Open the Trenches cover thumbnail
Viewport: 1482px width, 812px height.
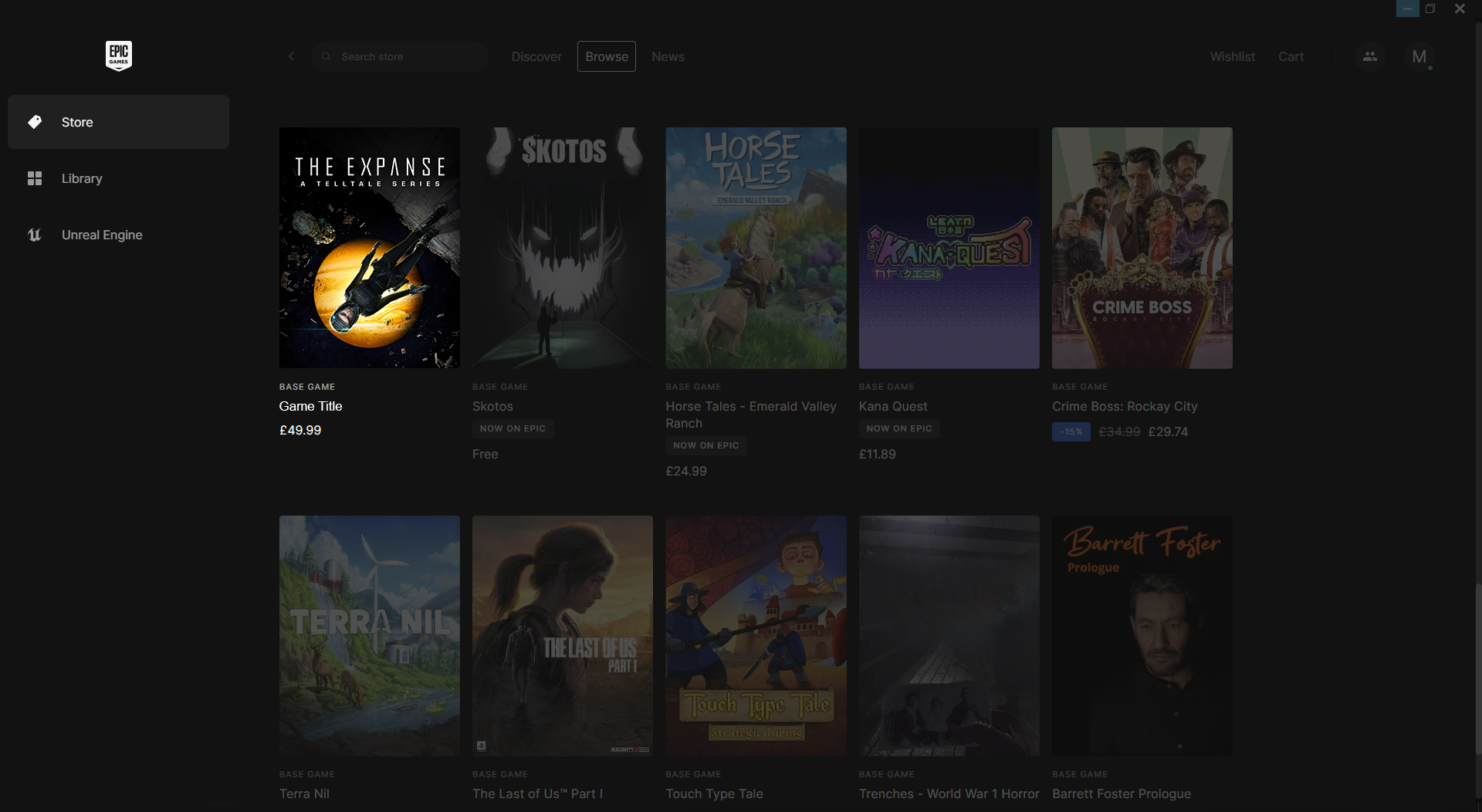point(949,636)
